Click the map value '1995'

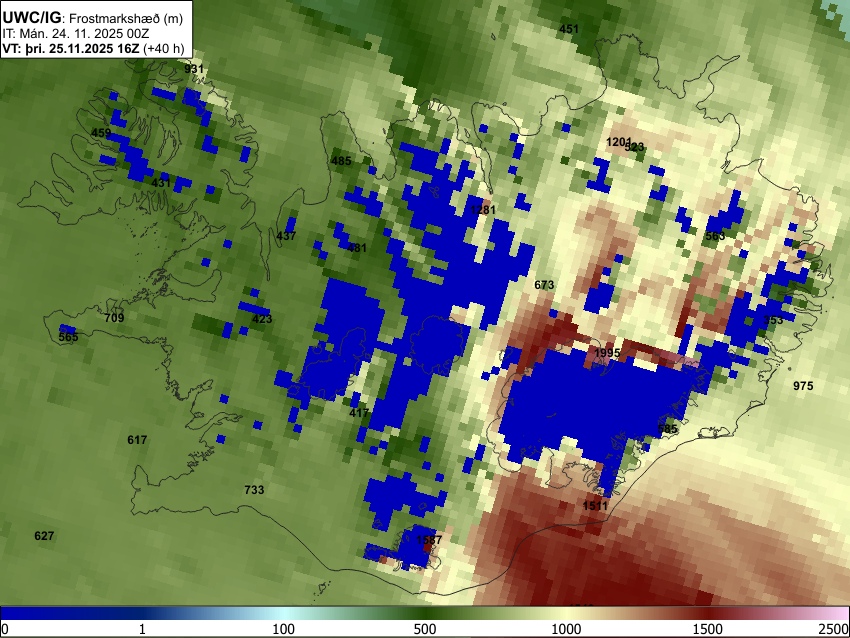tap(607, 353)
